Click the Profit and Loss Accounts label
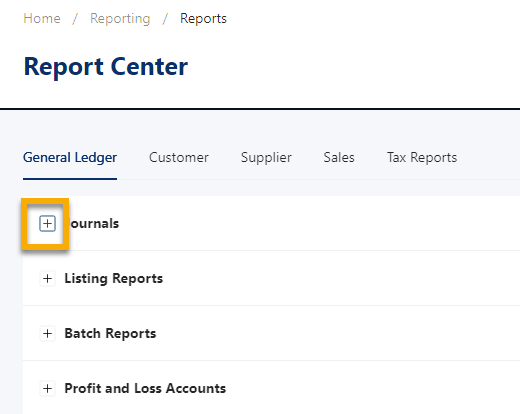The height and width of the screenshot is (414, 520). pyautogui.click(x=145, y=388)
